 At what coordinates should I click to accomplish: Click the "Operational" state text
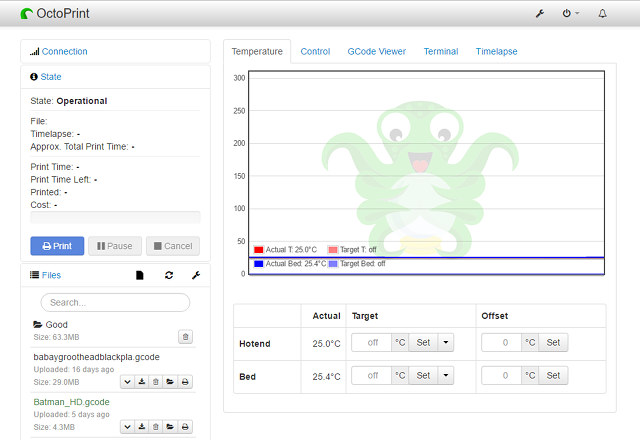(x=82, y=101)
